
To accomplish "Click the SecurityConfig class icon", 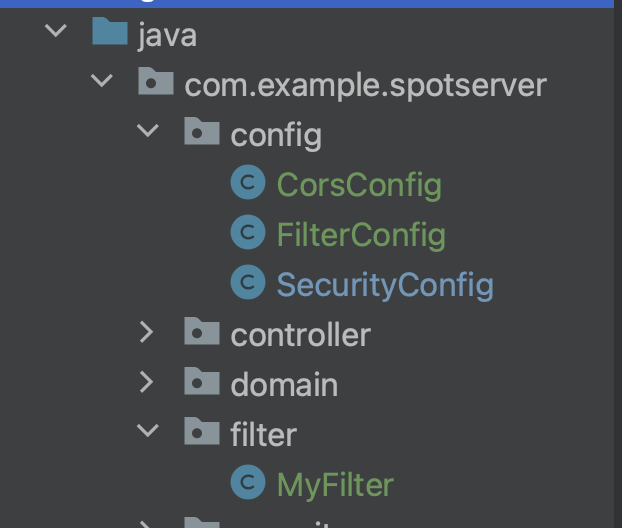I will (247, 284).
